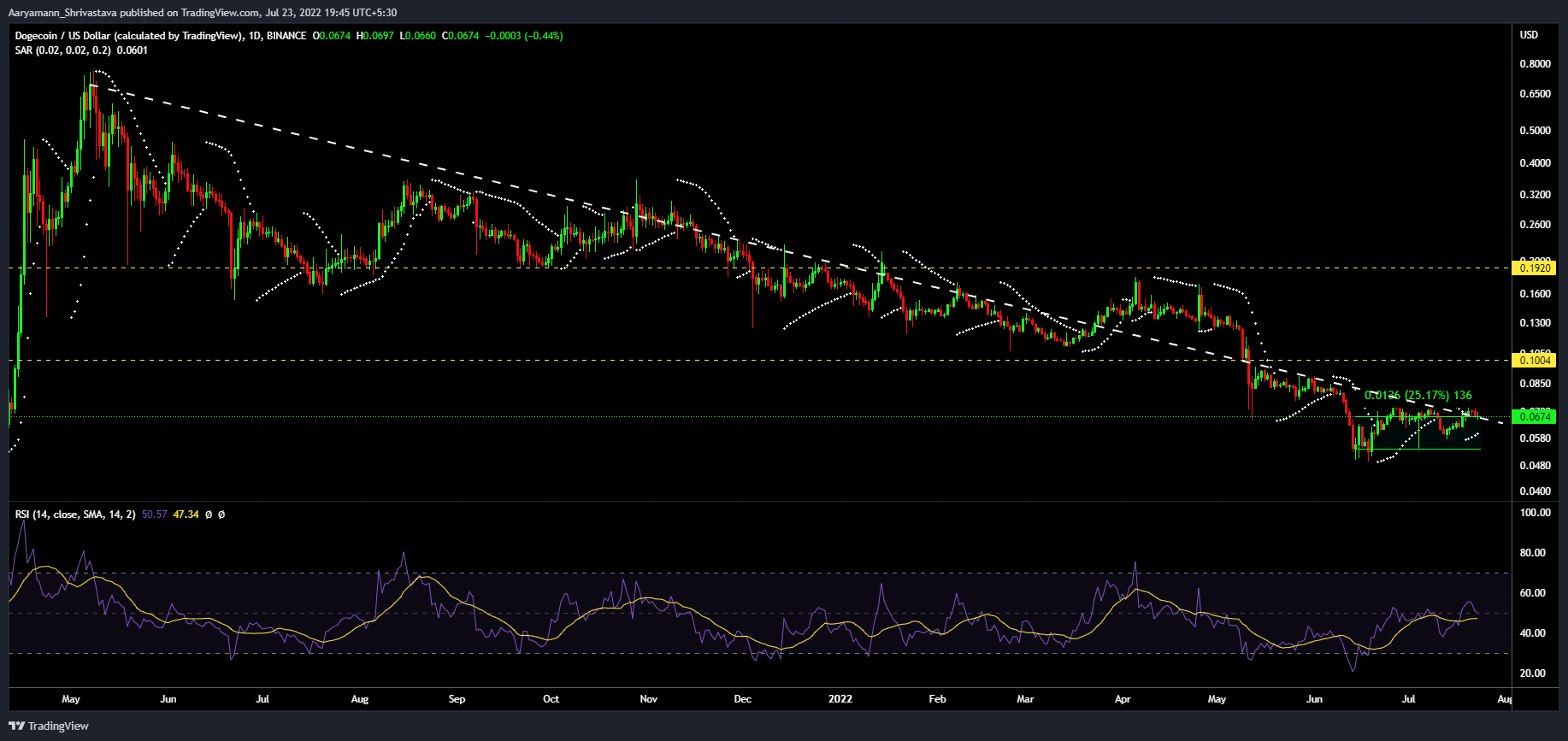Click the USD currency label on price axis
The height and width of the screenshot is (741, 1568).
pyautogui.click(x=1529, y=35)
